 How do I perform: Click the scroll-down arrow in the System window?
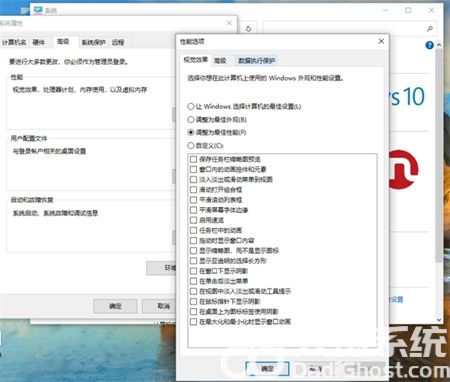[439, 320]
